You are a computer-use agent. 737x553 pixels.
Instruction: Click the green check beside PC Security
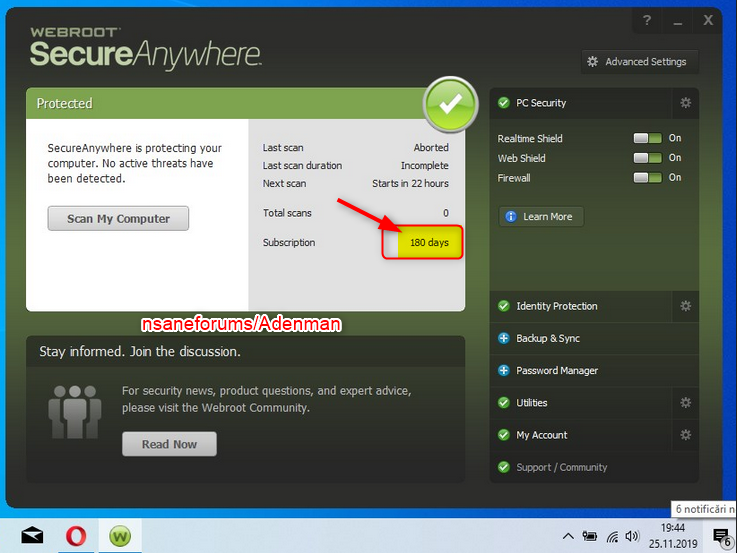pos(503,103)
